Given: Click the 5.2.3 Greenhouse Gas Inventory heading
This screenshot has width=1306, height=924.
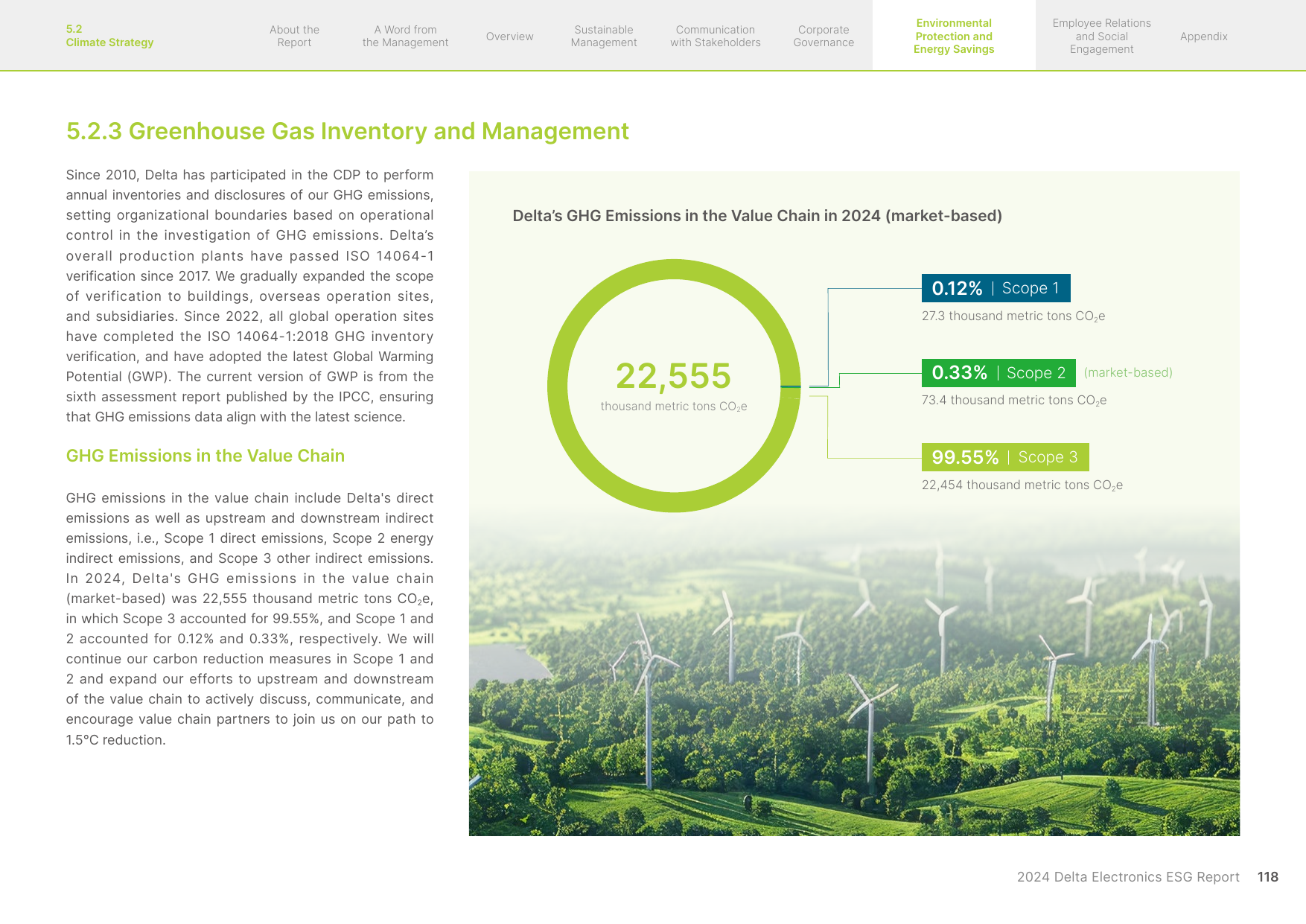Looking at the screenshot, I should tap(347, 131).
